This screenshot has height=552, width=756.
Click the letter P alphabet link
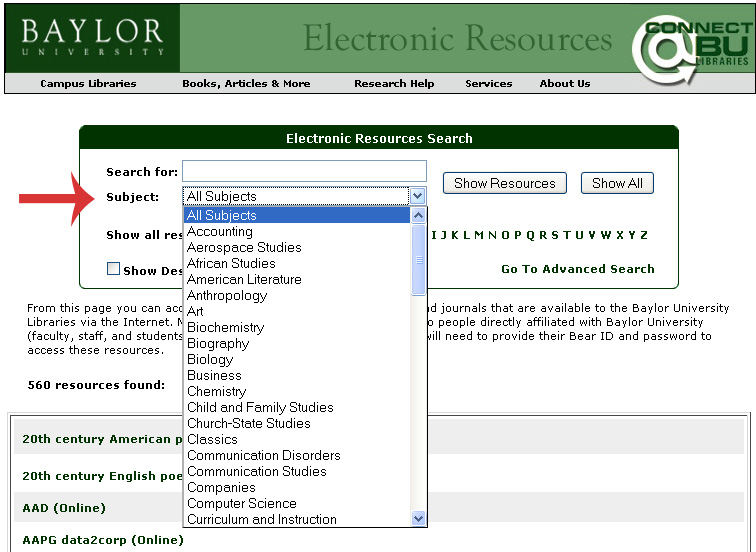(x=518, y=236)
